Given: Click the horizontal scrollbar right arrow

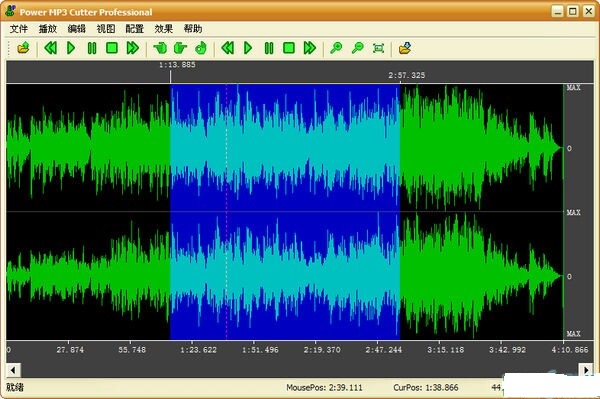Looking at the screenshot, I should tap(586, 370).
